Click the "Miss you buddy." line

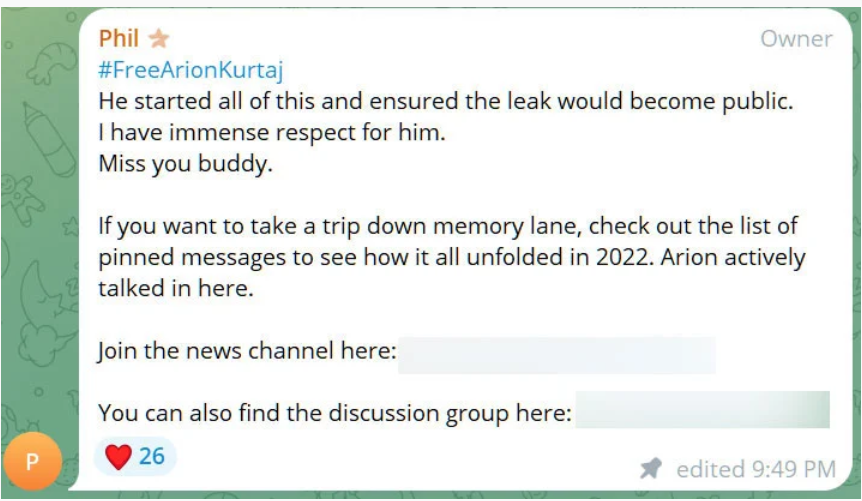(x=185, y=165)
